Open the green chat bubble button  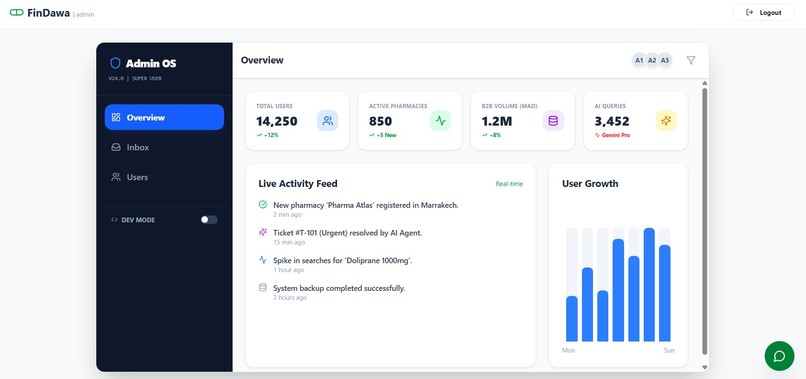tap(779, 356)
